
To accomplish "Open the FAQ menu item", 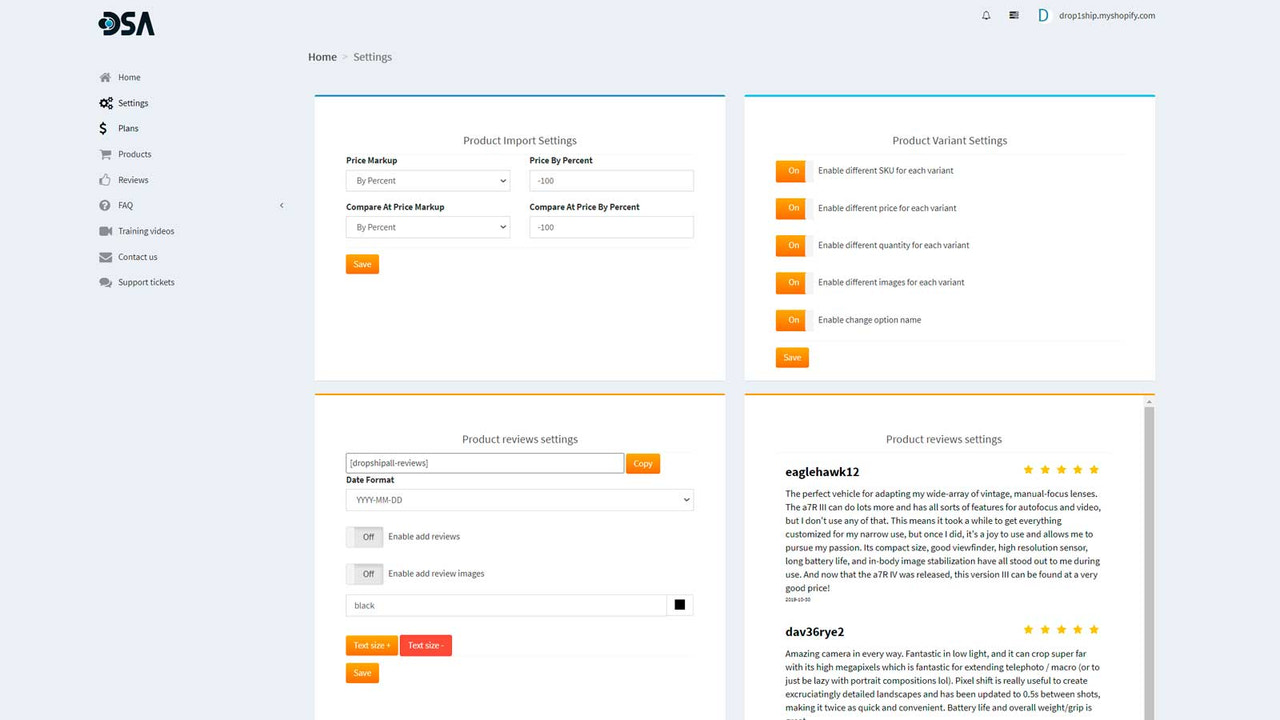I will [x=125, y=205].
